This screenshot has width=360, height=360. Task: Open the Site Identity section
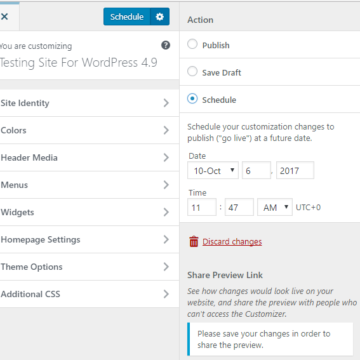pos(89,103)
